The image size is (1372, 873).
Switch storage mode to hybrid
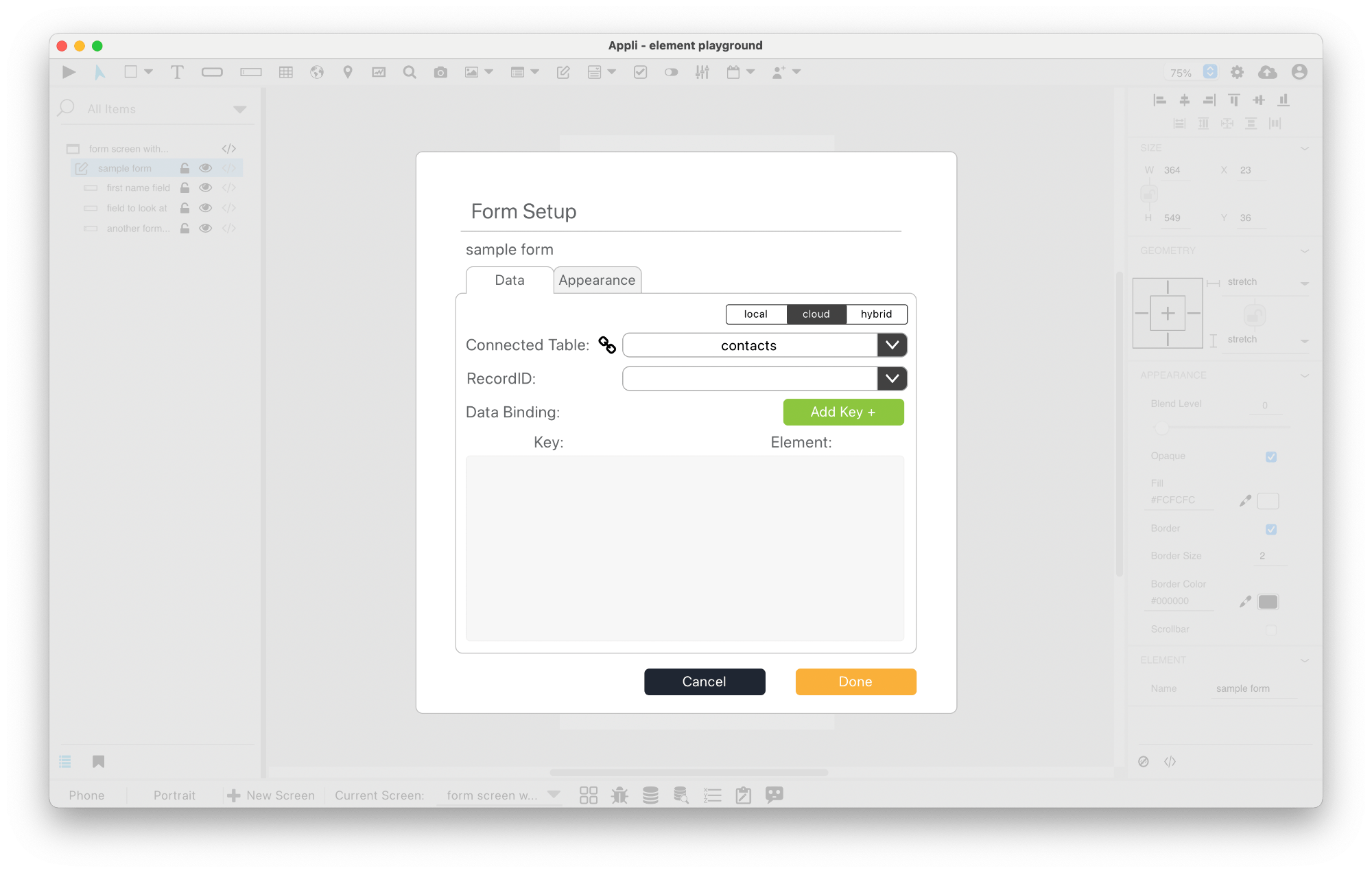click(876, 314)
